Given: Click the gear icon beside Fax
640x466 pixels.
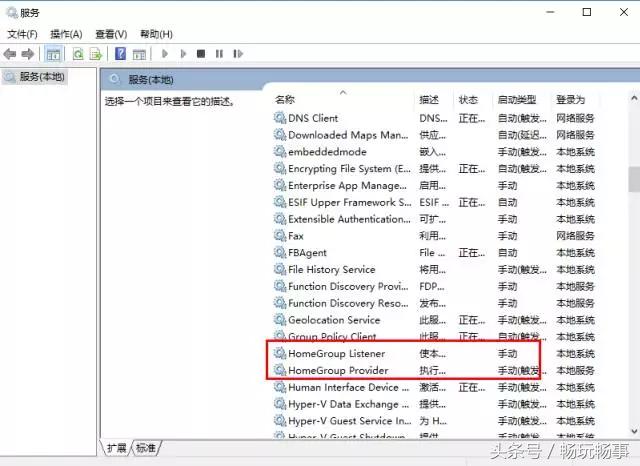Looking at the screenshot, I should [x=280, y=235].
